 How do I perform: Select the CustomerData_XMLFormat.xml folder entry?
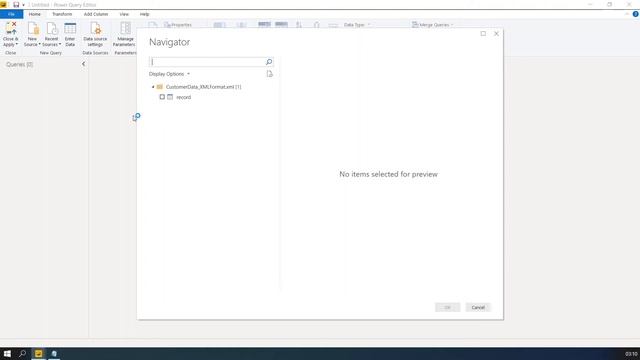tap(203, 87)
